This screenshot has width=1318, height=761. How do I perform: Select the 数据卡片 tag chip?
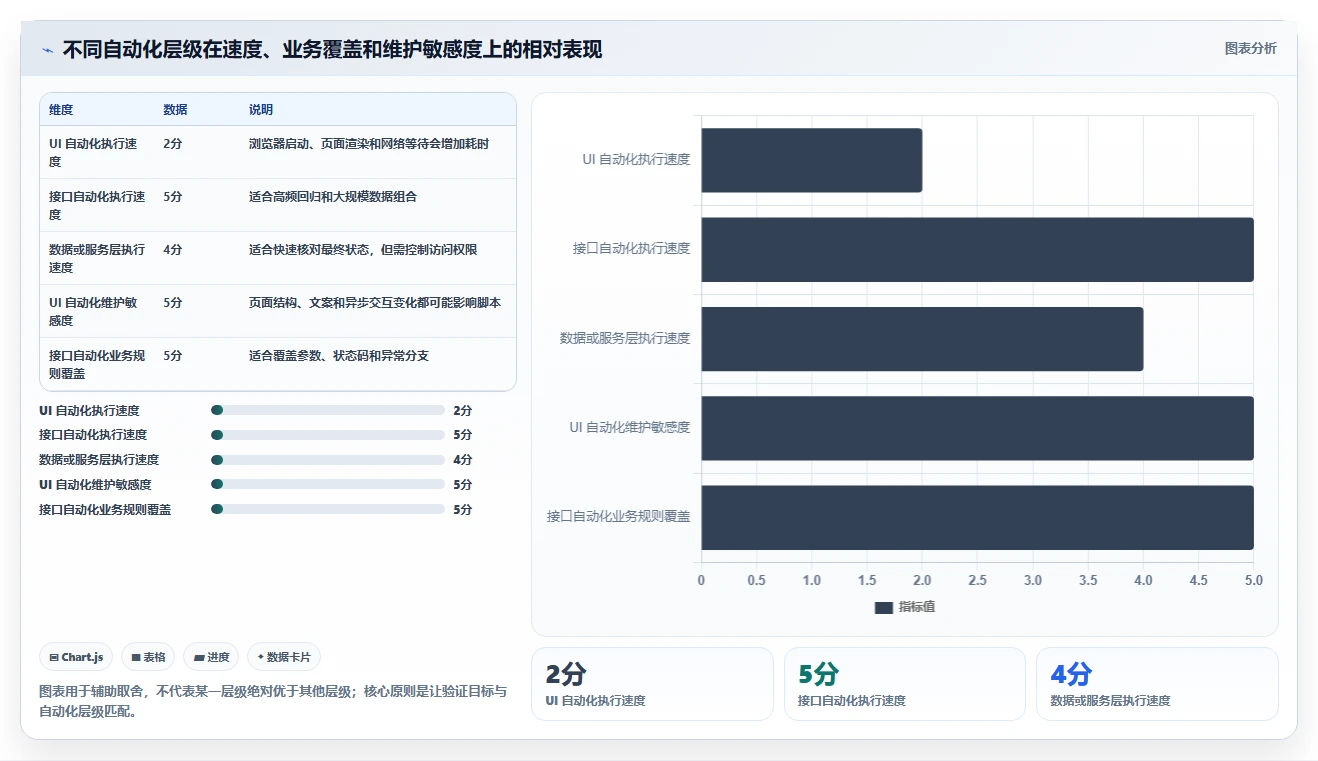pos(284,657)
